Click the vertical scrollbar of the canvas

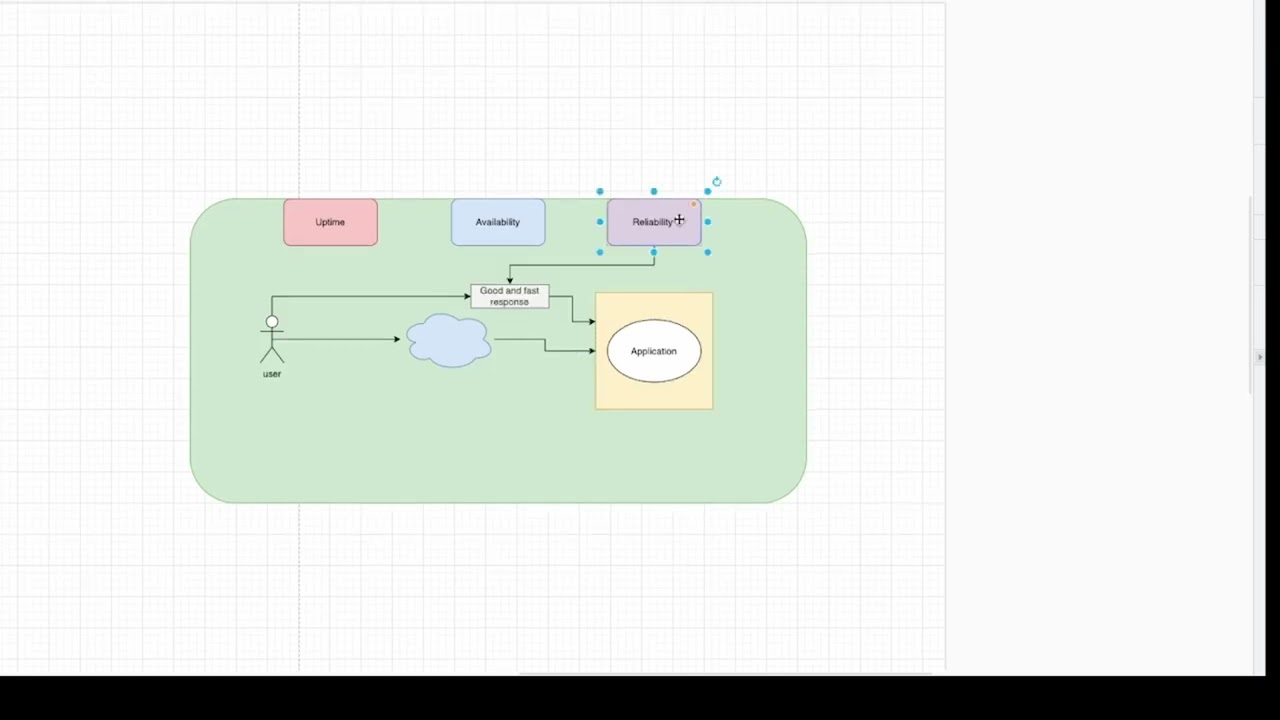(x=1251, y=295)
